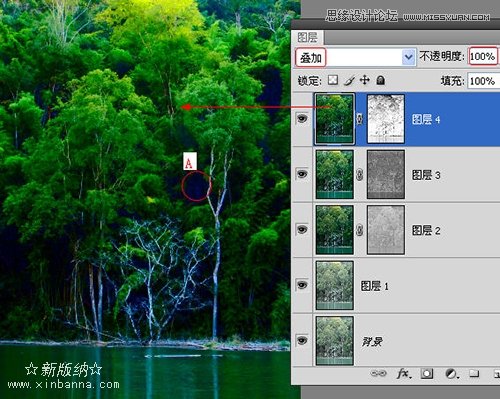Select the 图层 3 layer mask thumbnail
Viewport: 500px width, 399px height.
[386, 174]
